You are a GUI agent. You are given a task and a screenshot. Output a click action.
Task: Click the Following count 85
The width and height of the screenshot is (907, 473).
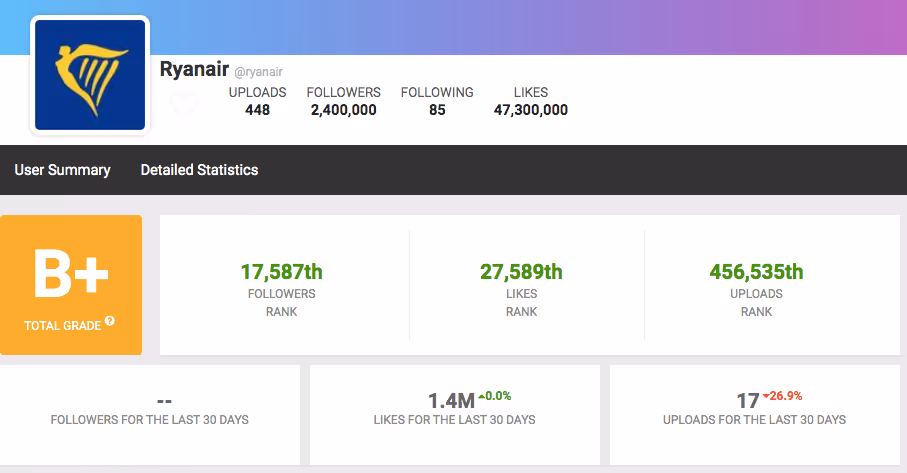[x=437, y=110]
